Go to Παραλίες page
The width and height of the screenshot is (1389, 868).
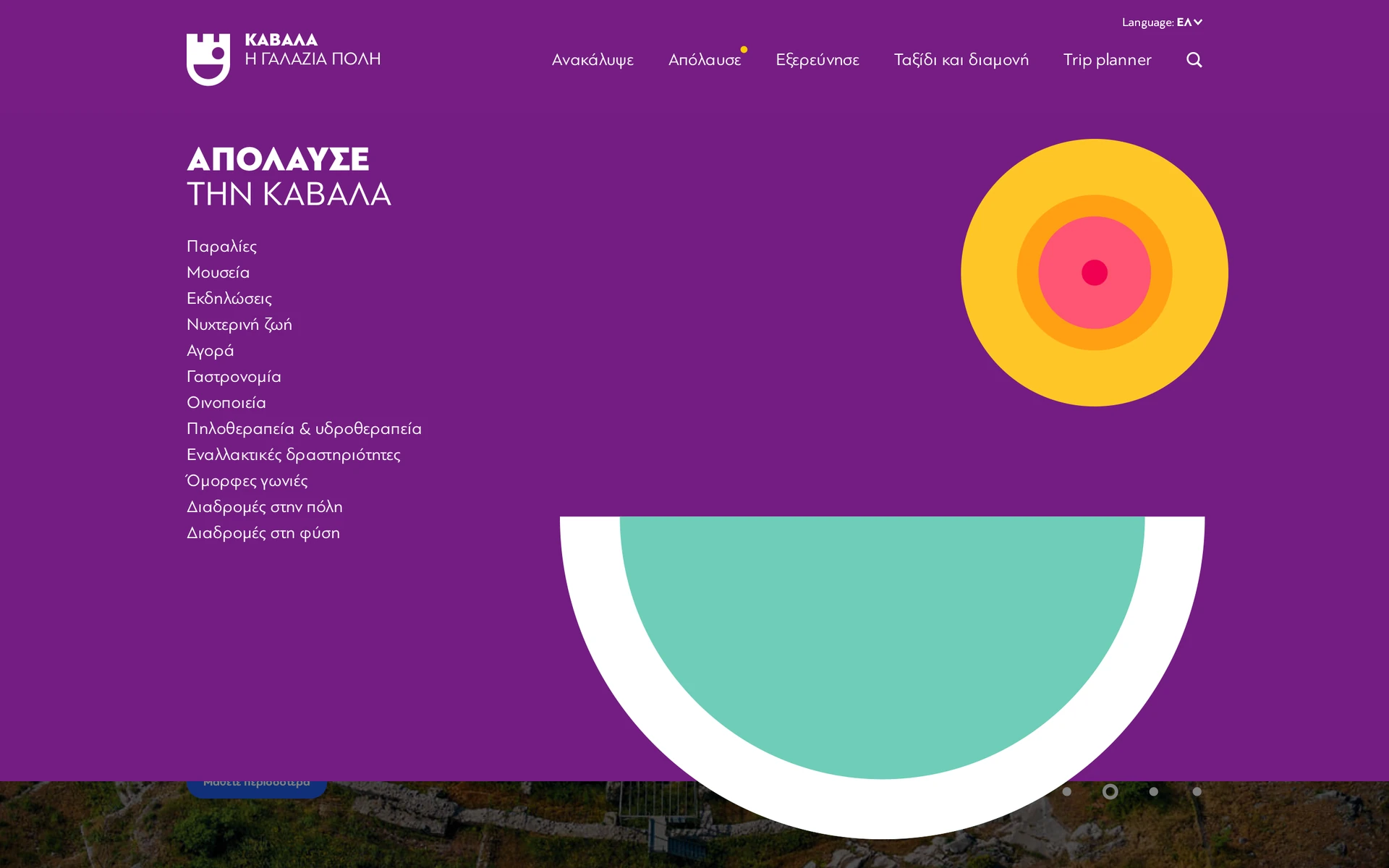click(x=221, y=247)
